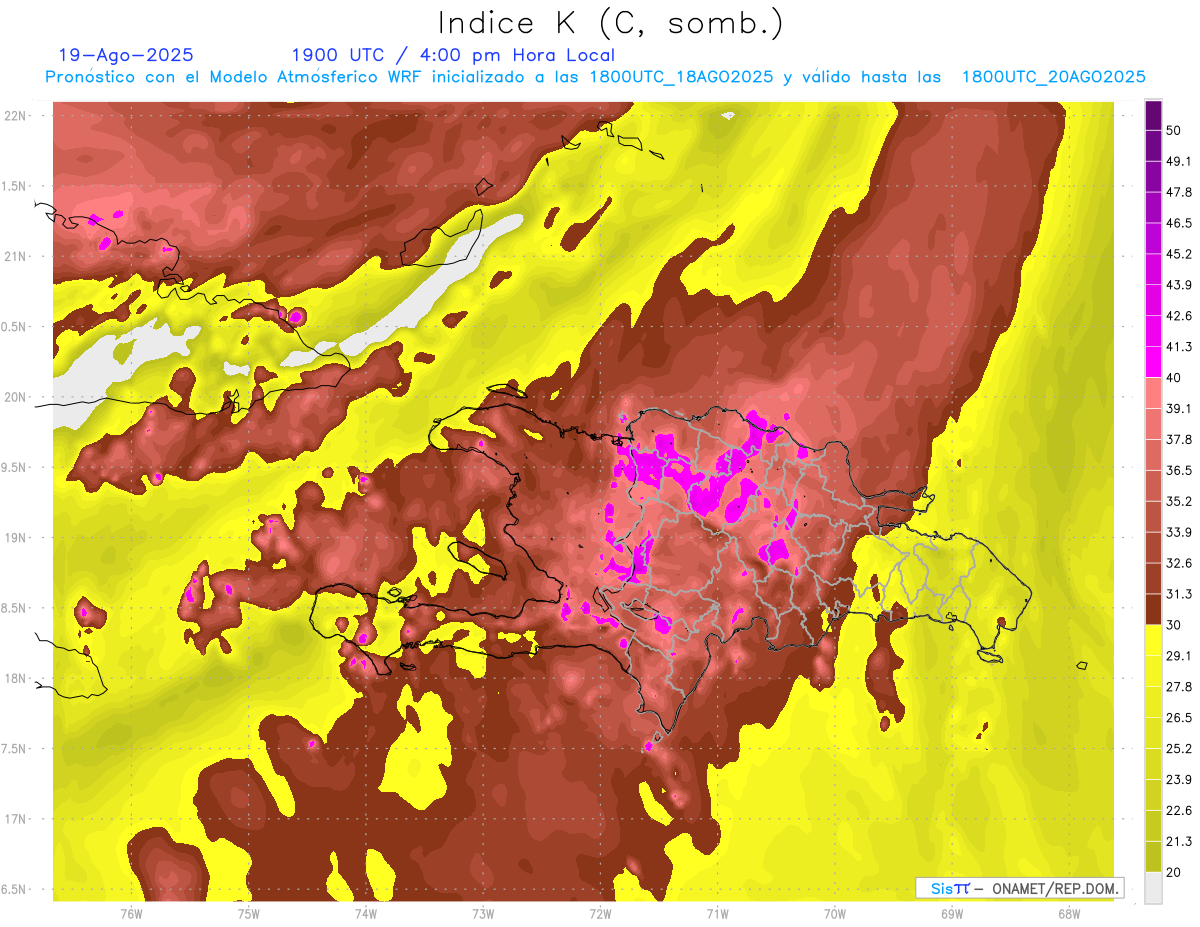Click the legend value "30"

1175,625
